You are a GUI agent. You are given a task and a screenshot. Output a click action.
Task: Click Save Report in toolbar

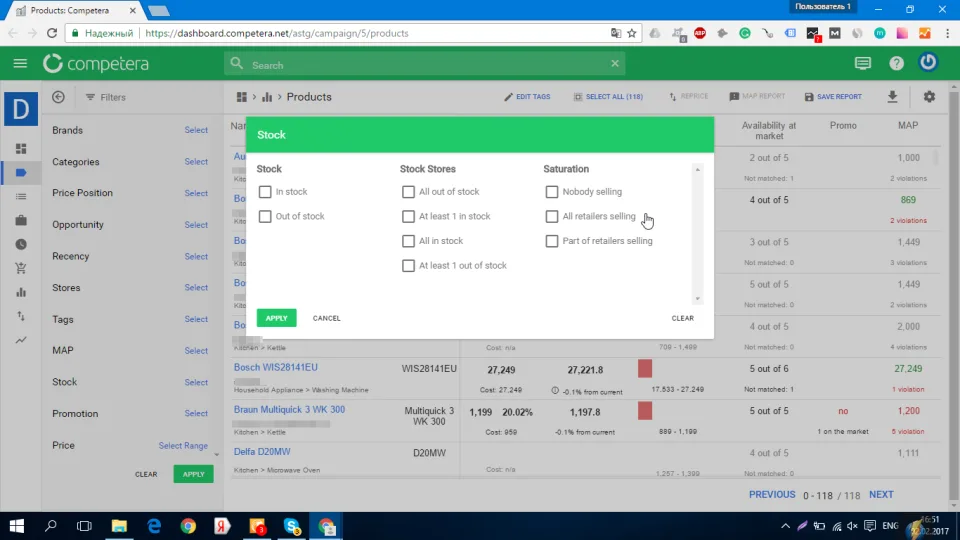833,97
